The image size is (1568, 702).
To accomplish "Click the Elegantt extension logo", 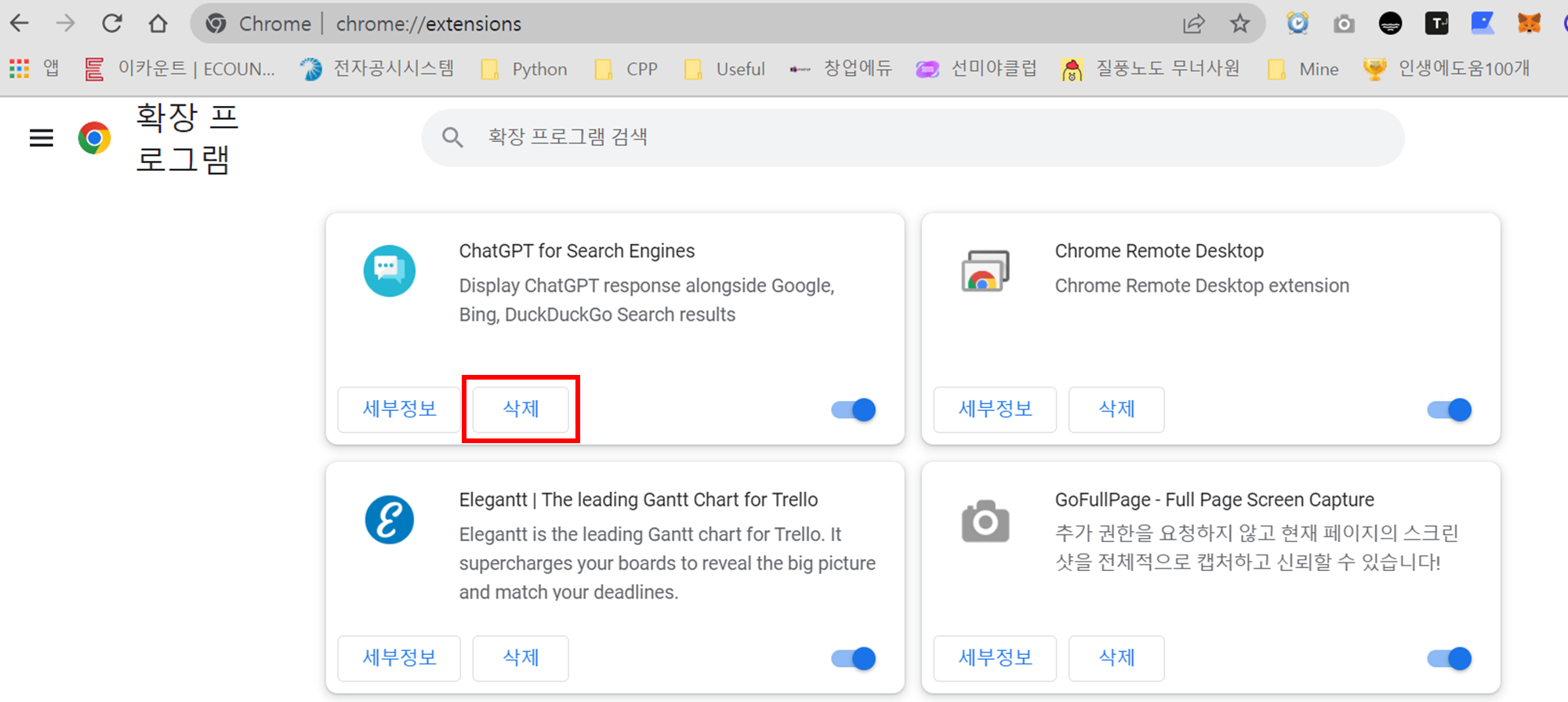I will coord(390,520).
